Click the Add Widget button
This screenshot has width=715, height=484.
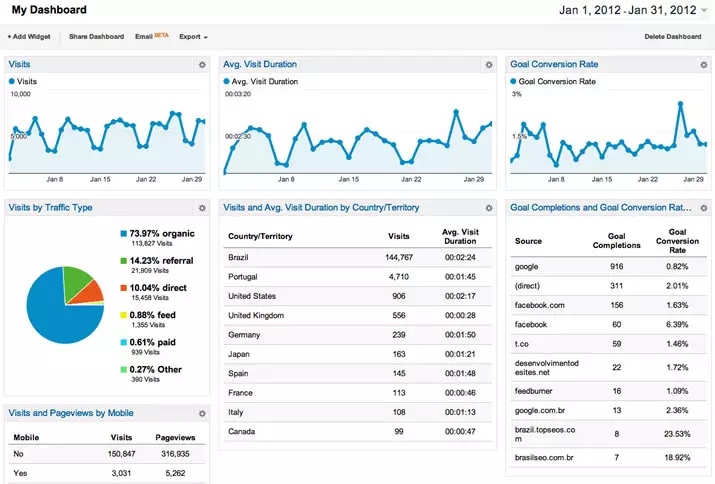coord(29,37)
